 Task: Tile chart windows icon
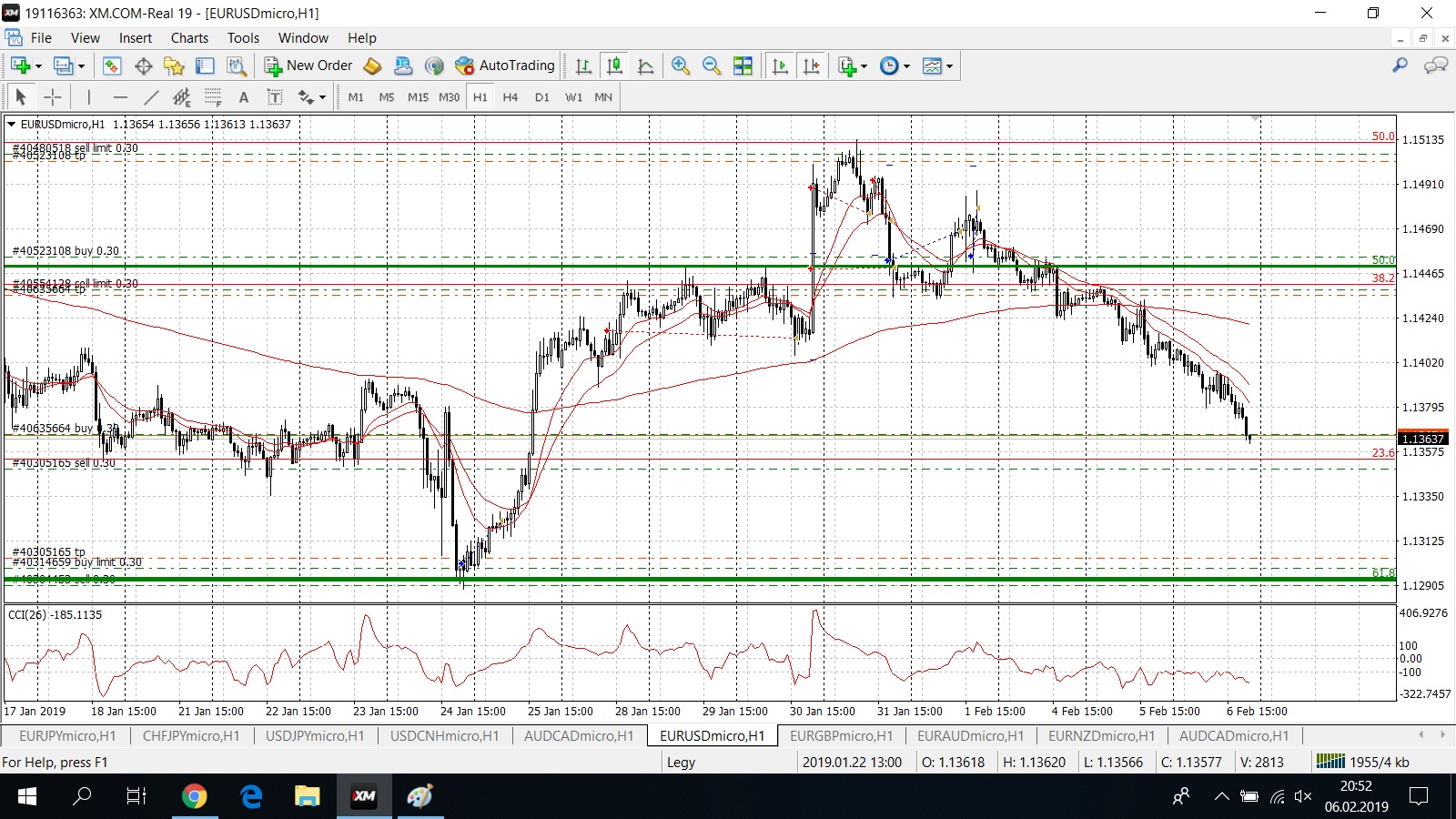(743, 66)
